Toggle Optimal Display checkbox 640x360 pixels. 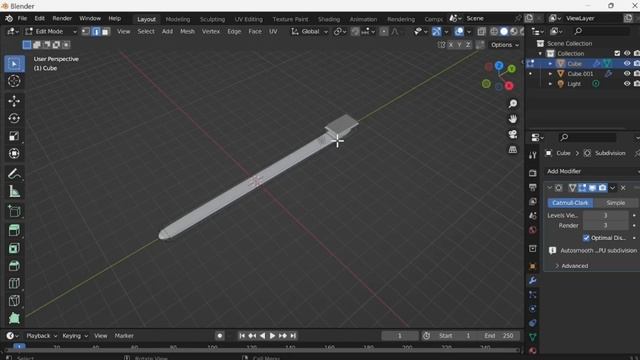pos(586,238)
